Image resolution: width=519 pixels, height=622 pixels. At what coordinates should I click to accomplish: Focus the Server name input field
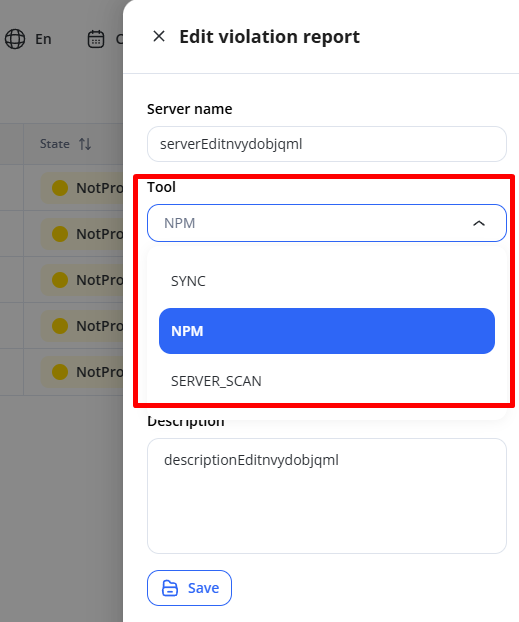click(x=327, y=144)
